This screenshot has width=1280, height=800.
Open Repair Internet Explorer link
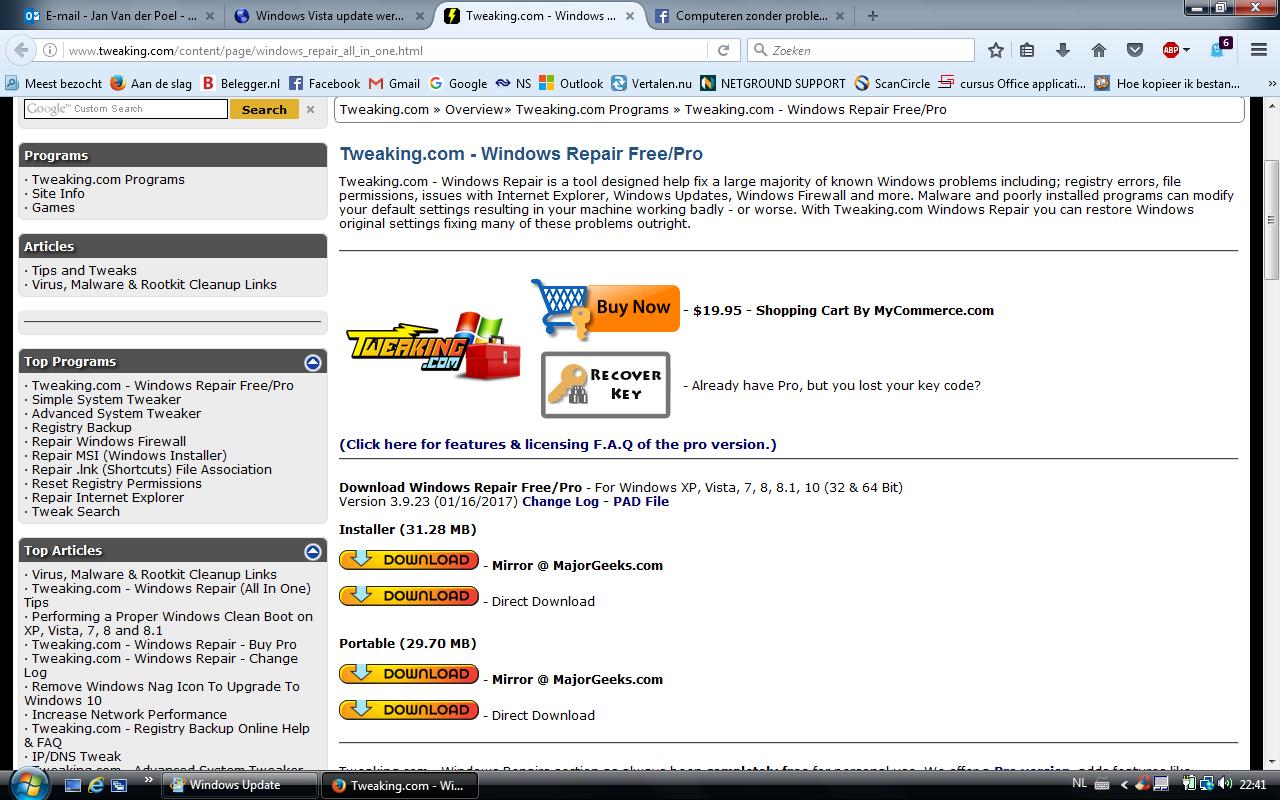tap(108, 497)
